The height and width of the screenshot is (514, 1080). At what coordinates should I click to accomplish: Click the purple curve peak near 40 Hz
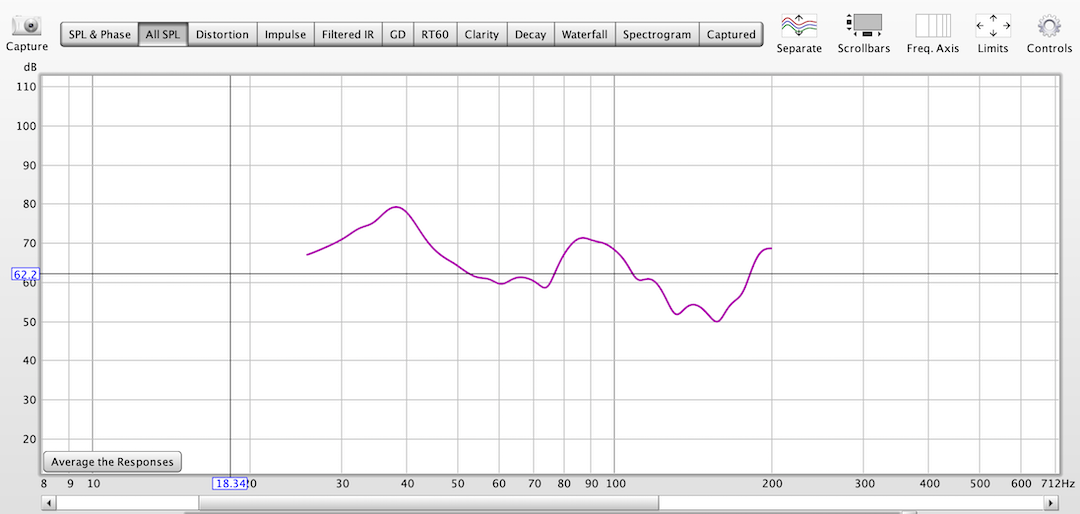(397, 207)
